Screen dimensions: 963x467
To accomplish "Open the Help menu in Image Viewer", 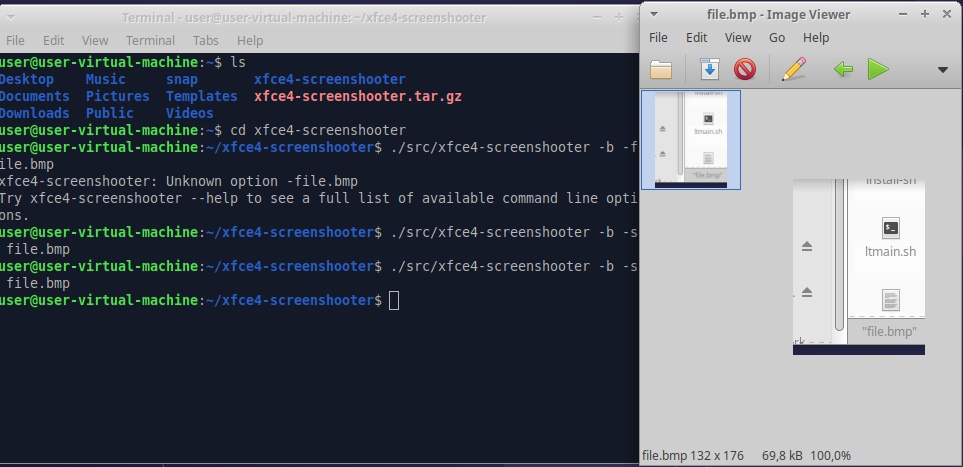I will 816,37.
